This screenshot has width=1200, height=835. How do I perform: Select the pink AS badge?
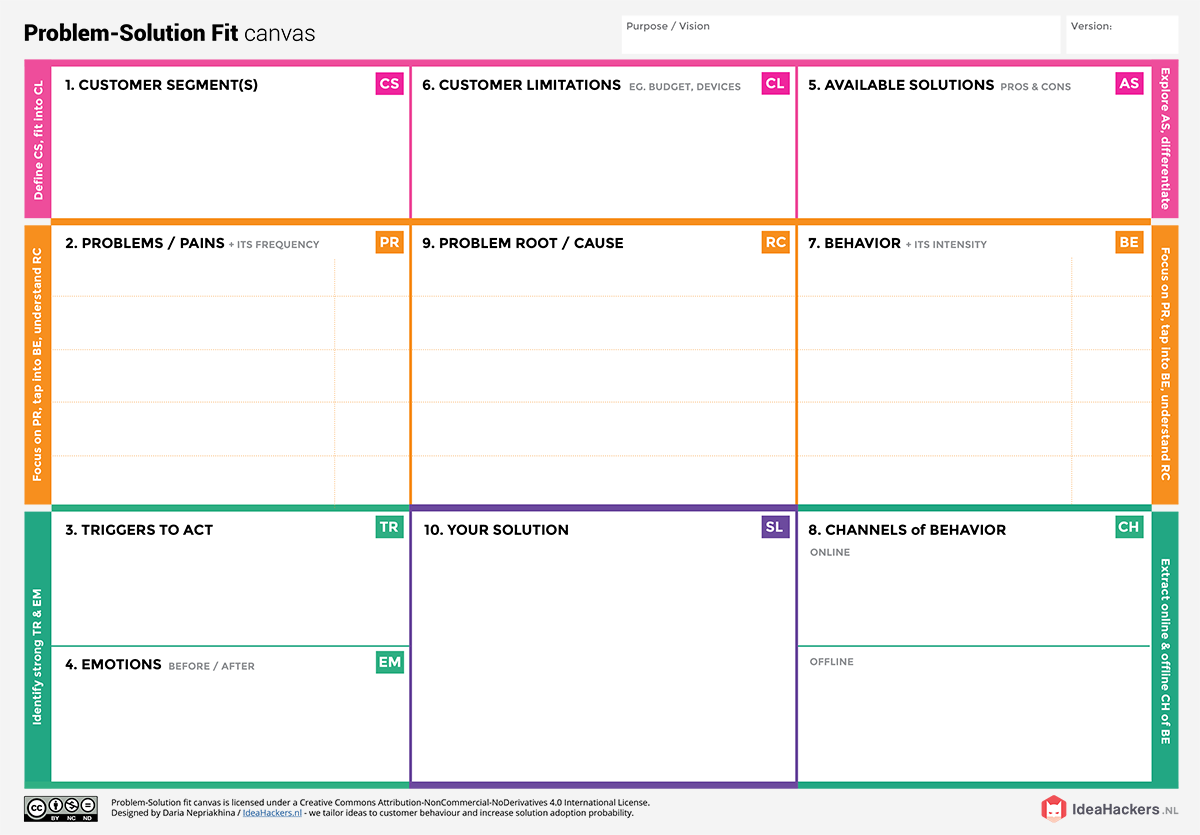[1129, 84]
